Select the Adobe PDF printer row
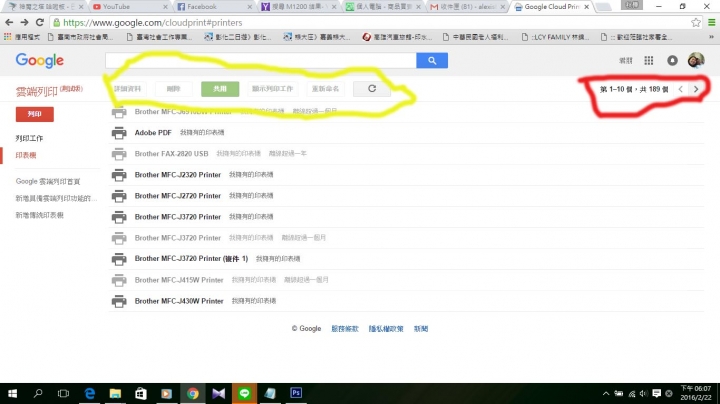This screenshot has width=720, height=404. pyautogui.click(x=406, y=133)
